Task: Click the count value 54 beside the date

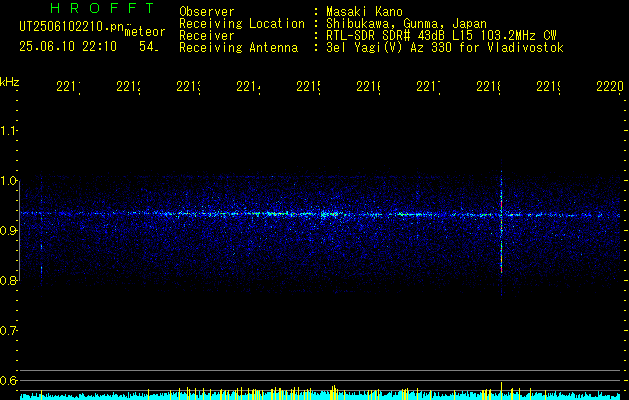Action: click(x=148, y=47)
